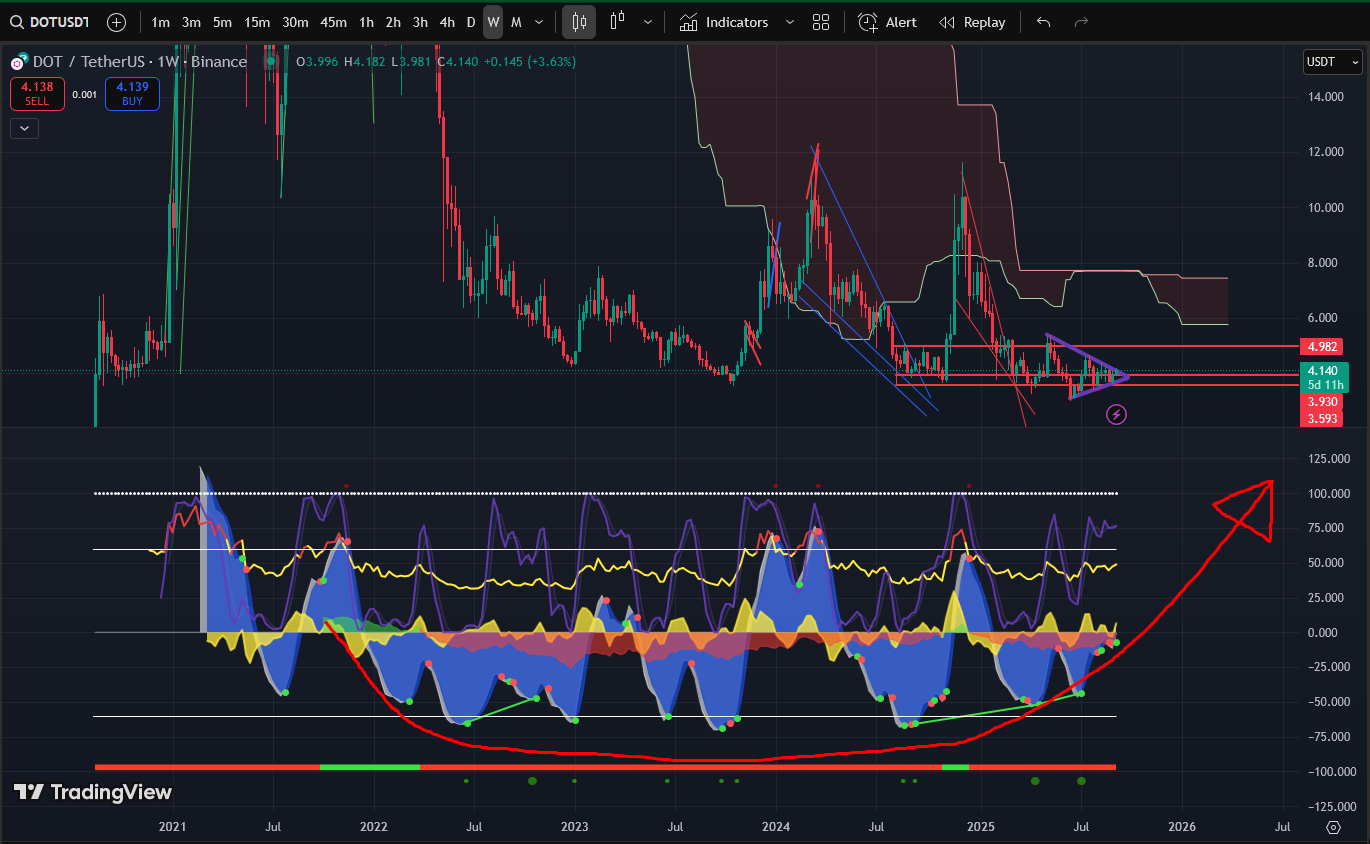Select the 4h timeframe
This screenshot has height=844, width=1370.
(447, 22)
